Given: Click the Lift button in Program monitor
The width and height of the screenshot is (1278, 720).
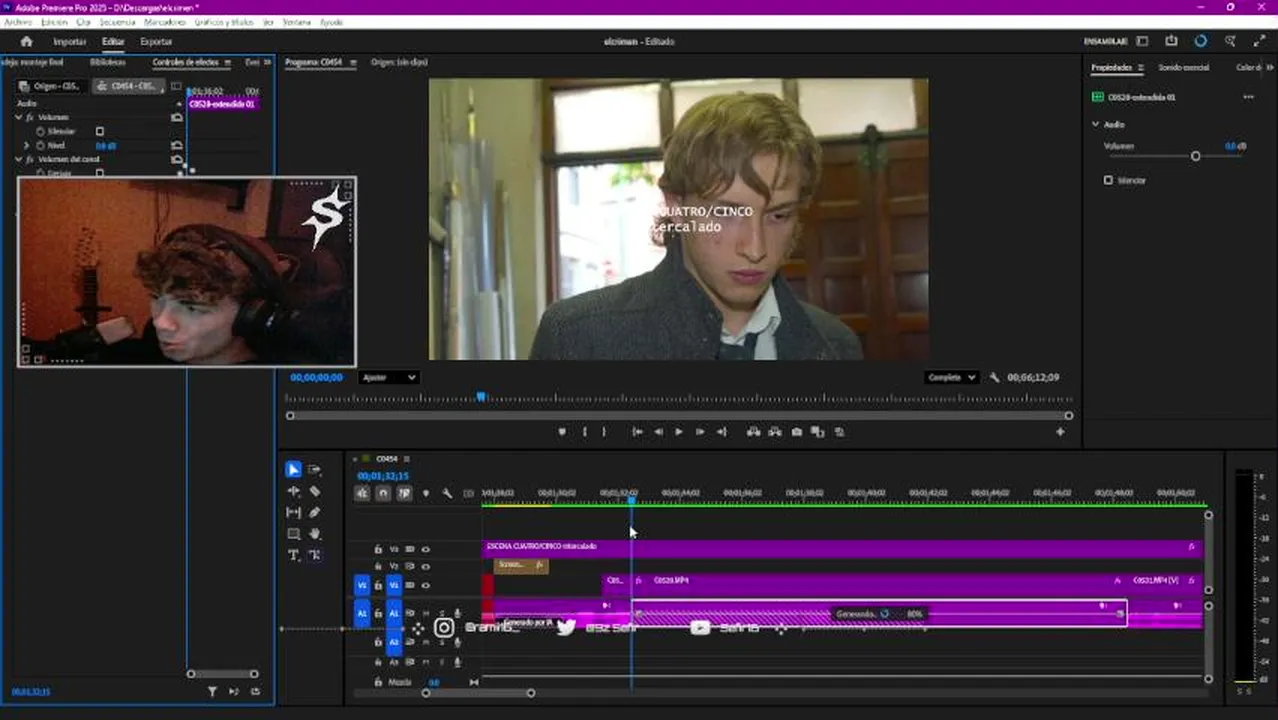Looking at the screenshot, I should (x=753, y=432).
